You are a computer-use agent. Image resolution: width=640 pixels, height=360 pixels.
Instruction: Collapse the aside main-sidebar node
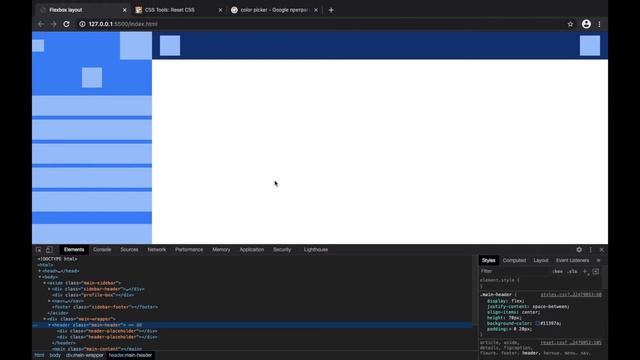pos(44,283)
